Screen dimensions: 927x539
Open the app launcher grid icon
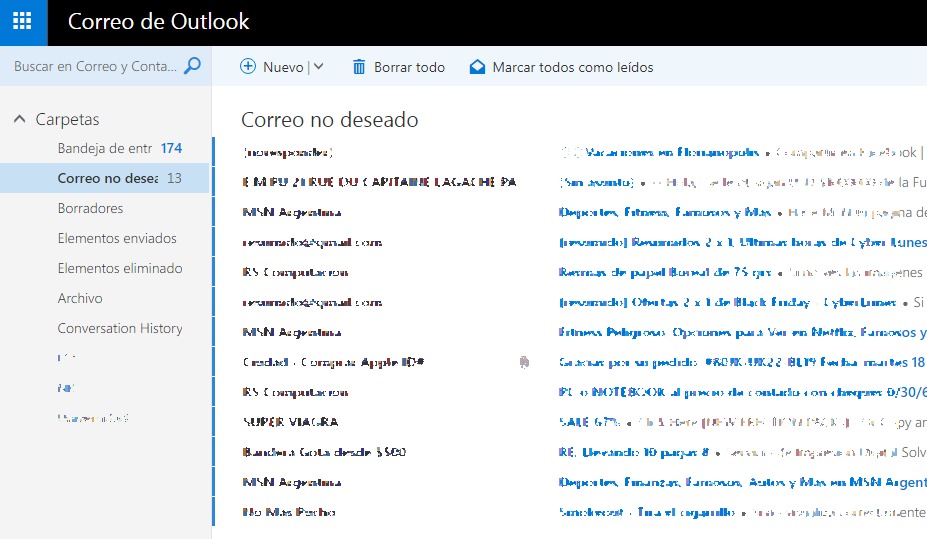[22, 21]
